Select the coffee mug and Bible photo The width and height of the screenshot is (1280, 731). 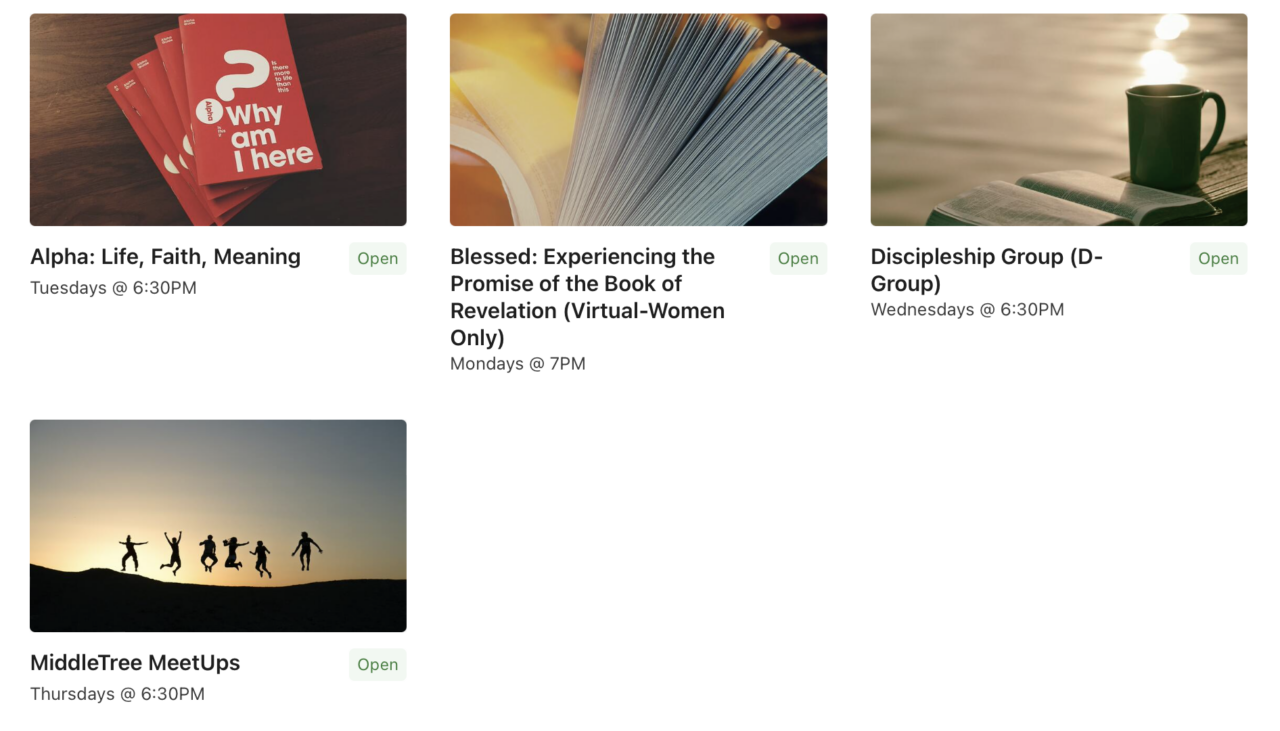1059,120
